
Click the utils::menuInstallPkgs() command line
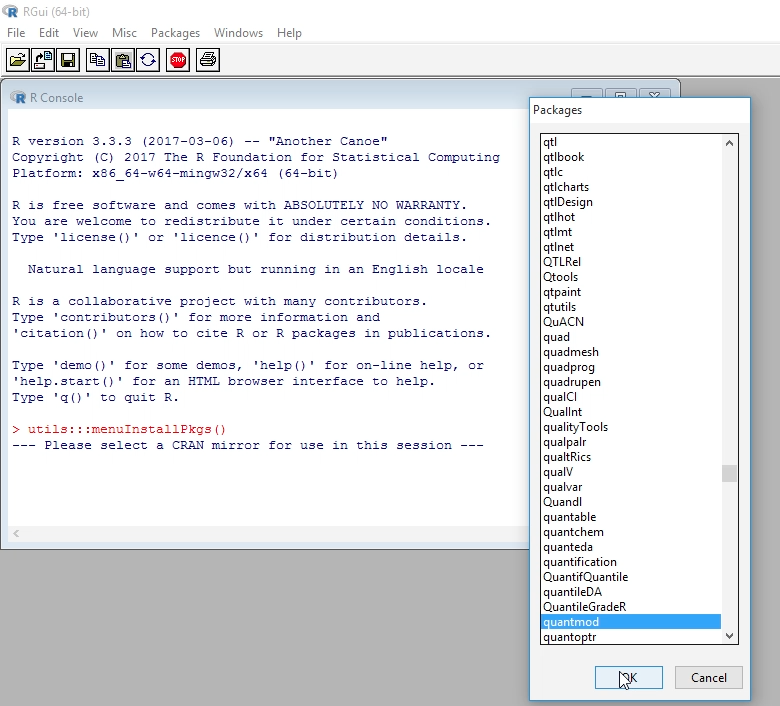tap(119, 429)
